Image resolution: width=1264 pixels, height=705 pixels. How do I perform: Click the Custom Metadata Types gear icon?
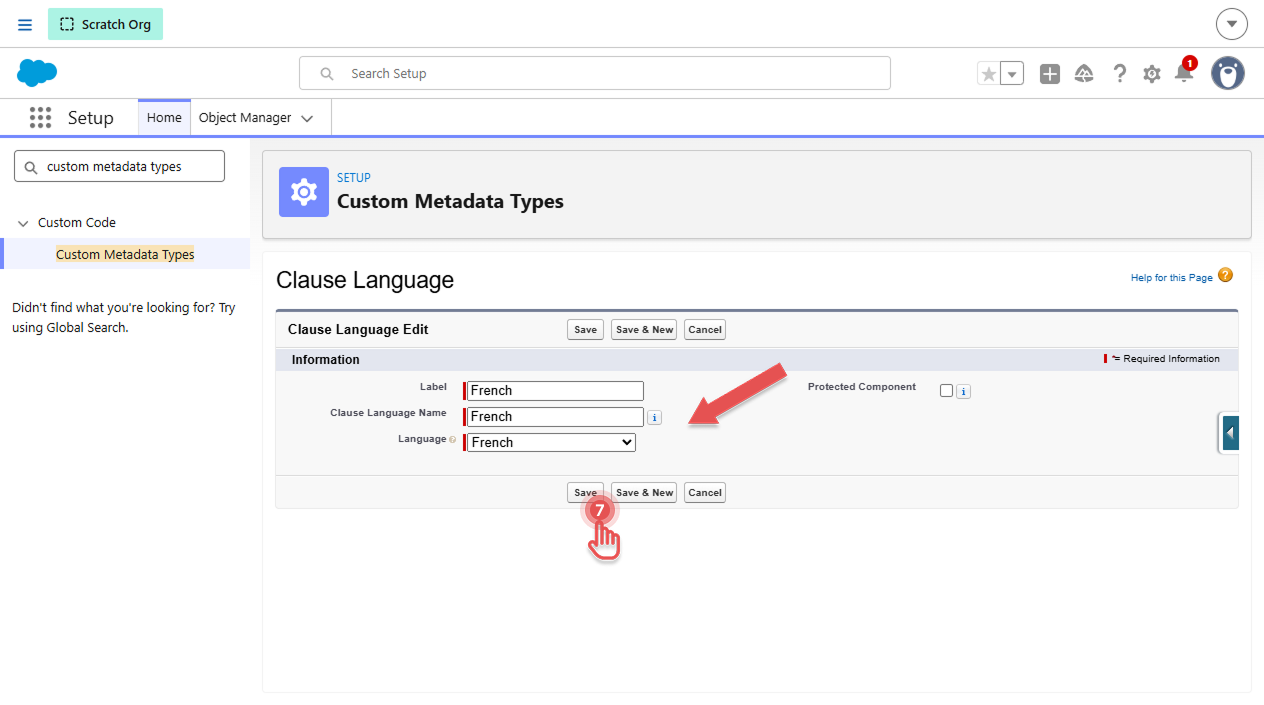pyautogui.click(x=304, y=192)
